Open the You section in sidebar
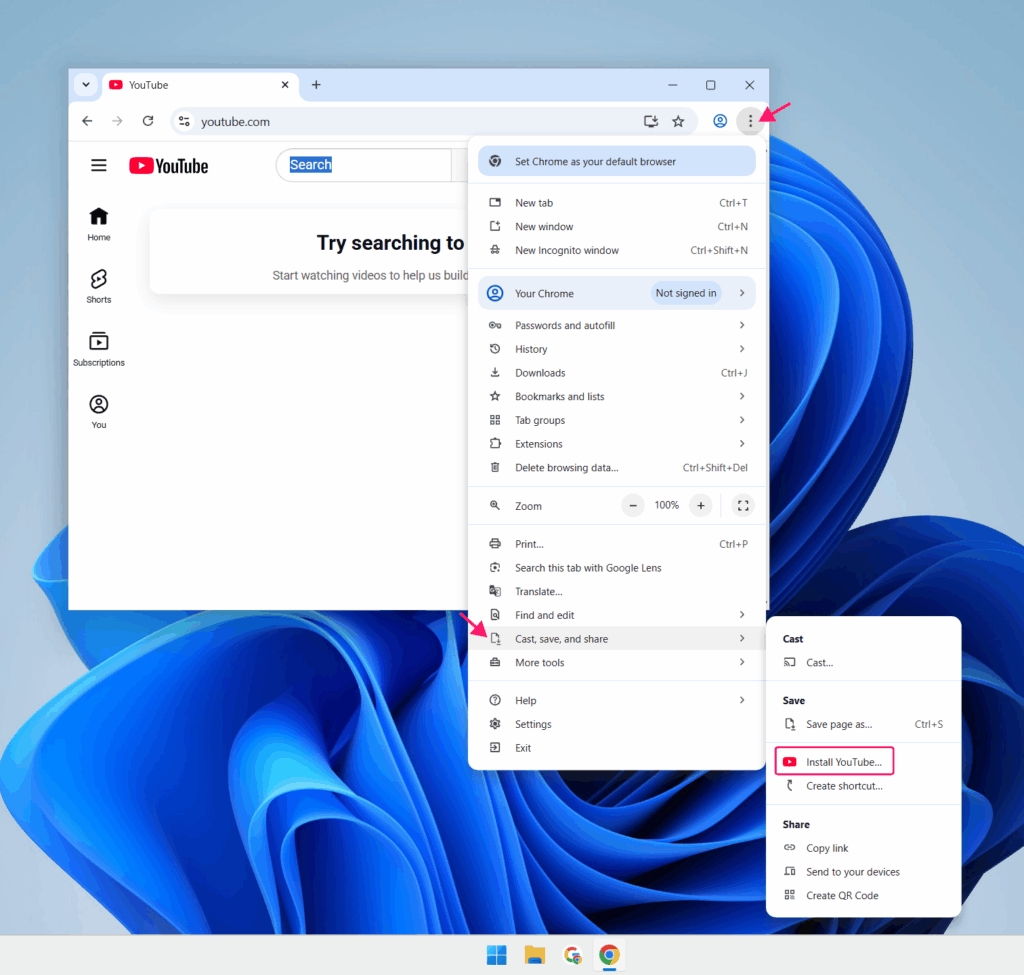 (99, 411)
